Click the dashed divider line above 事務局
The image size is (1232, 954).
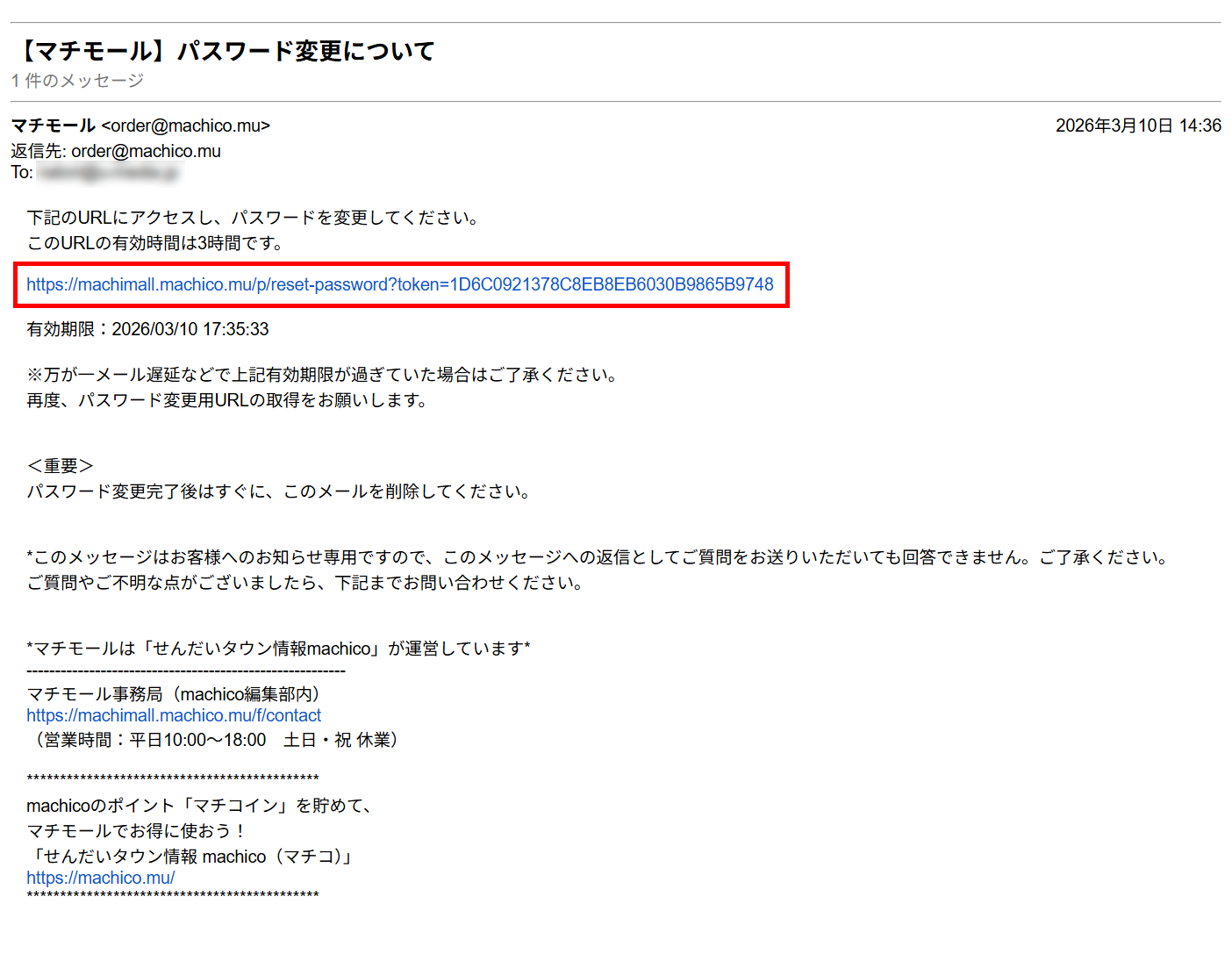click(186, 670)
